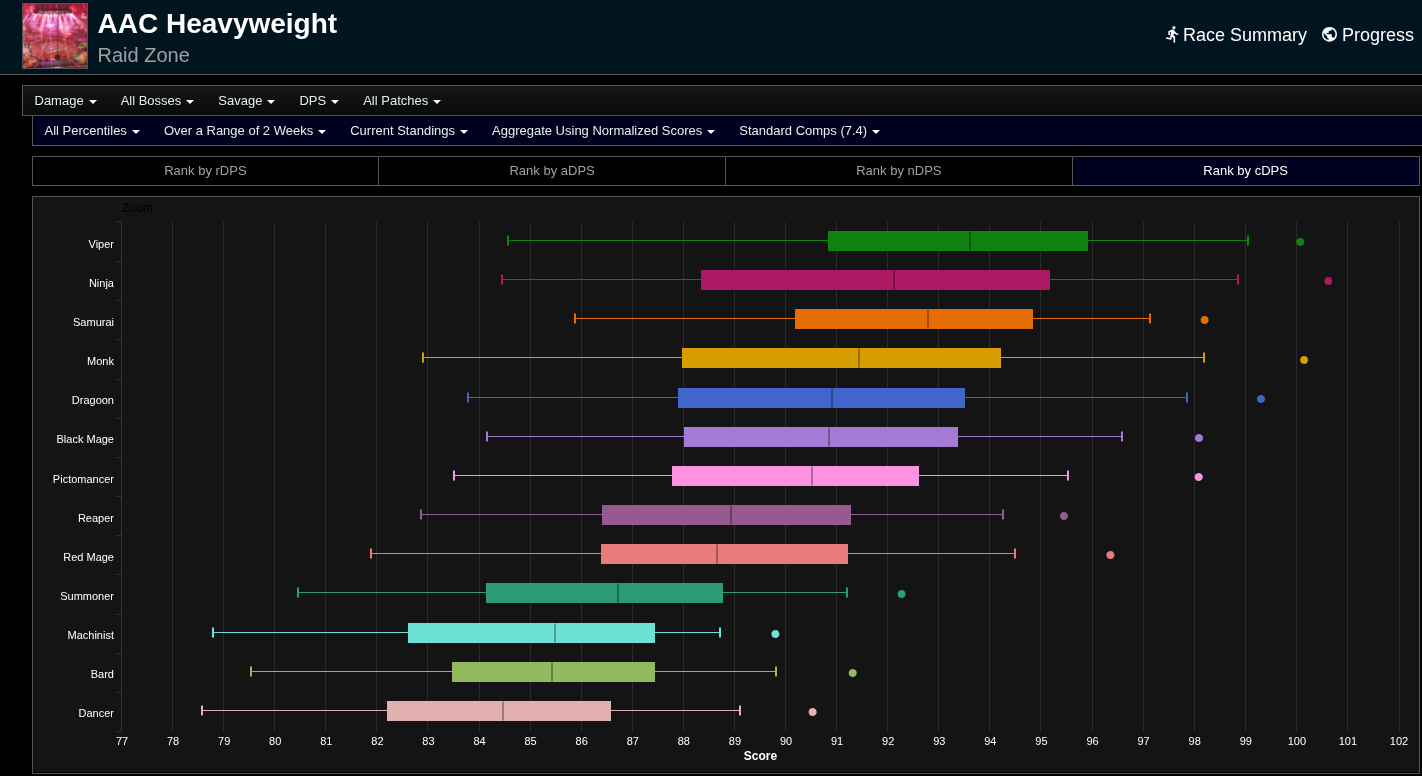Click the Red Mage box bar
The height and width of the screenshot is (776, 1422).
pyautogui.click(x=724, y=554)
